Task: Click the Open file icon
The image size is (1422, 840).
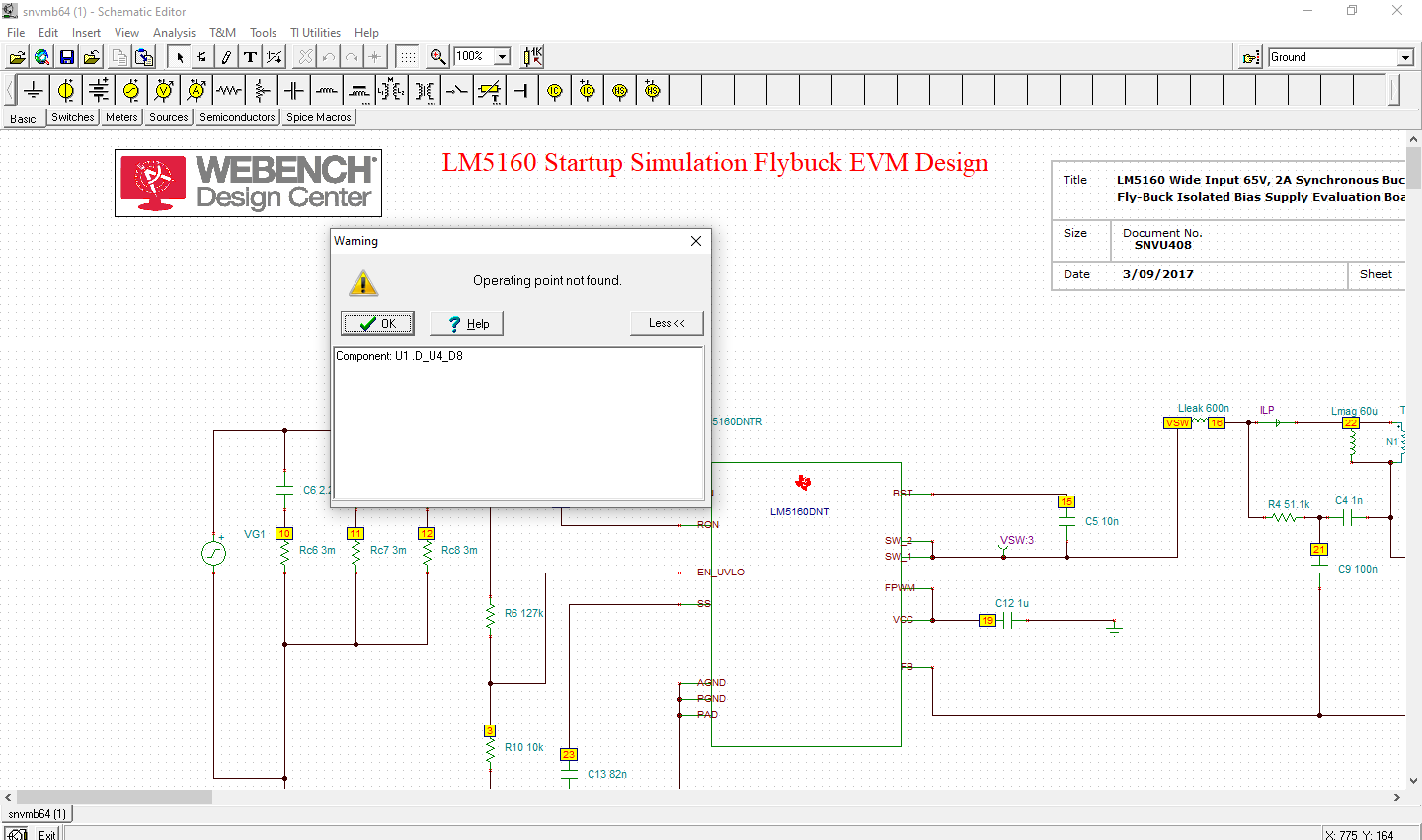Action: 17,57
